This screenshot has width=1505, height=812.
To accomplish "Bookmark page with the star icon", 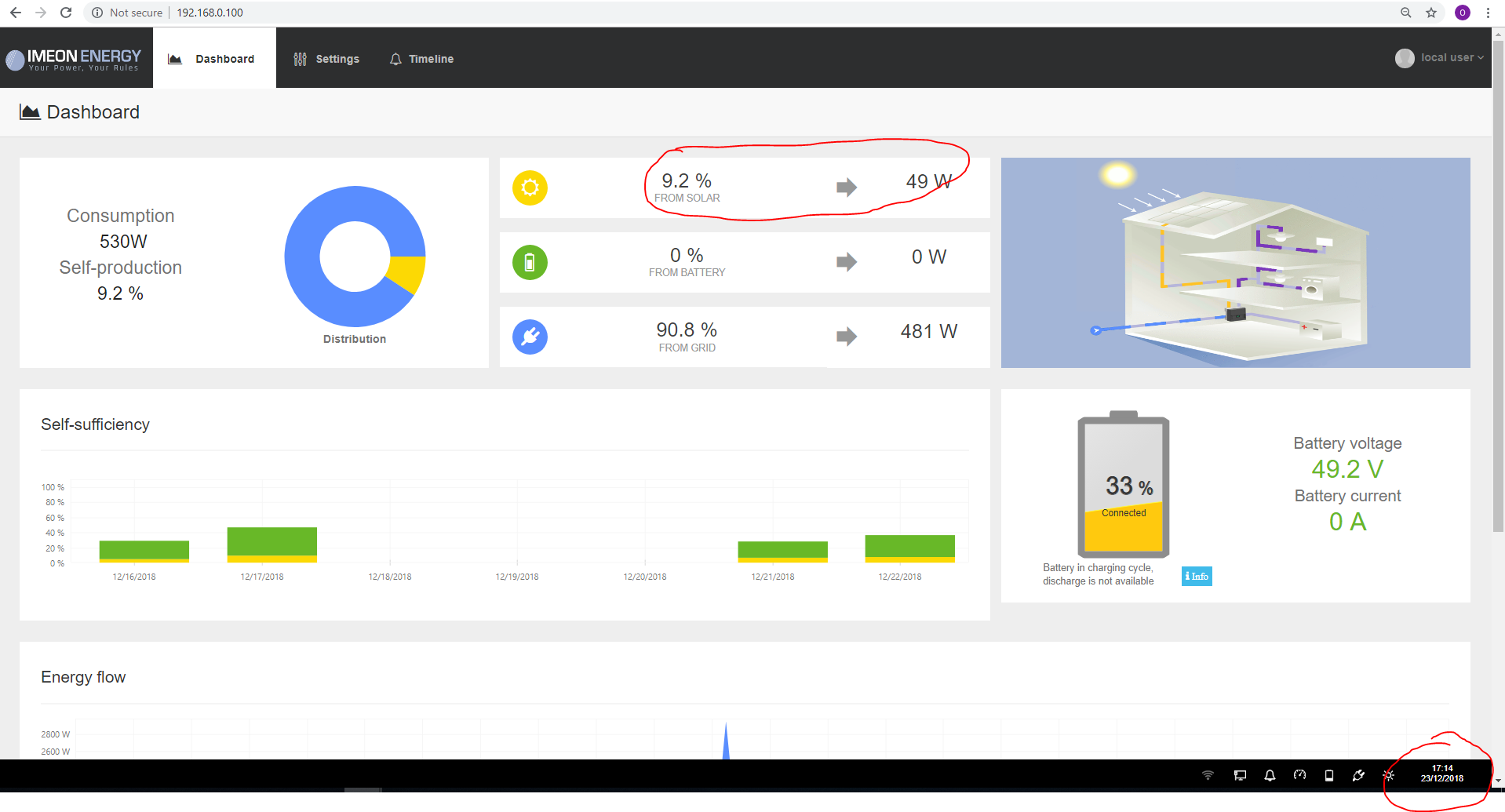I will (x=1431, y=13).
